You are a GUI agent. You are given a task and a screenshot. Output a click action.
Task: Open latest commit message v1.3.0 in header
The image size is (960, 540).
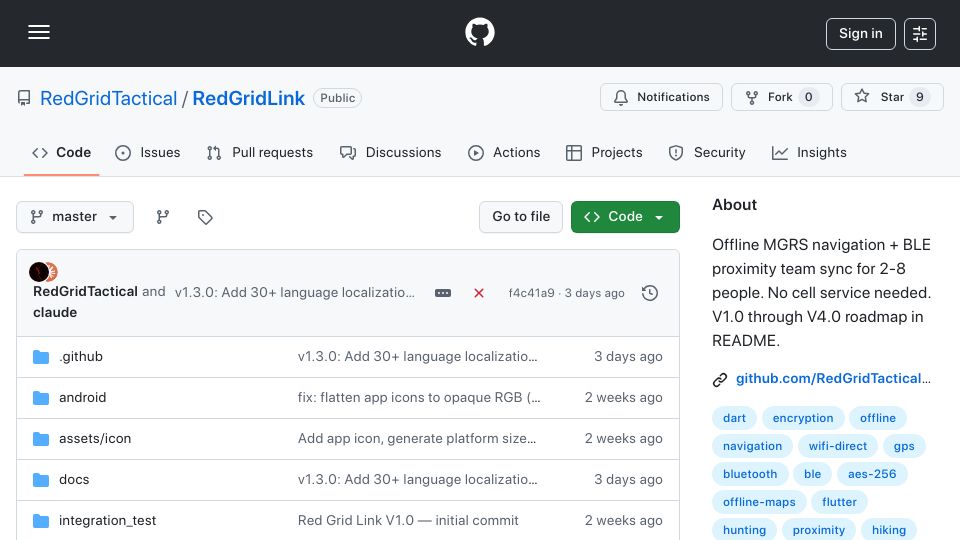click(294, 293)
